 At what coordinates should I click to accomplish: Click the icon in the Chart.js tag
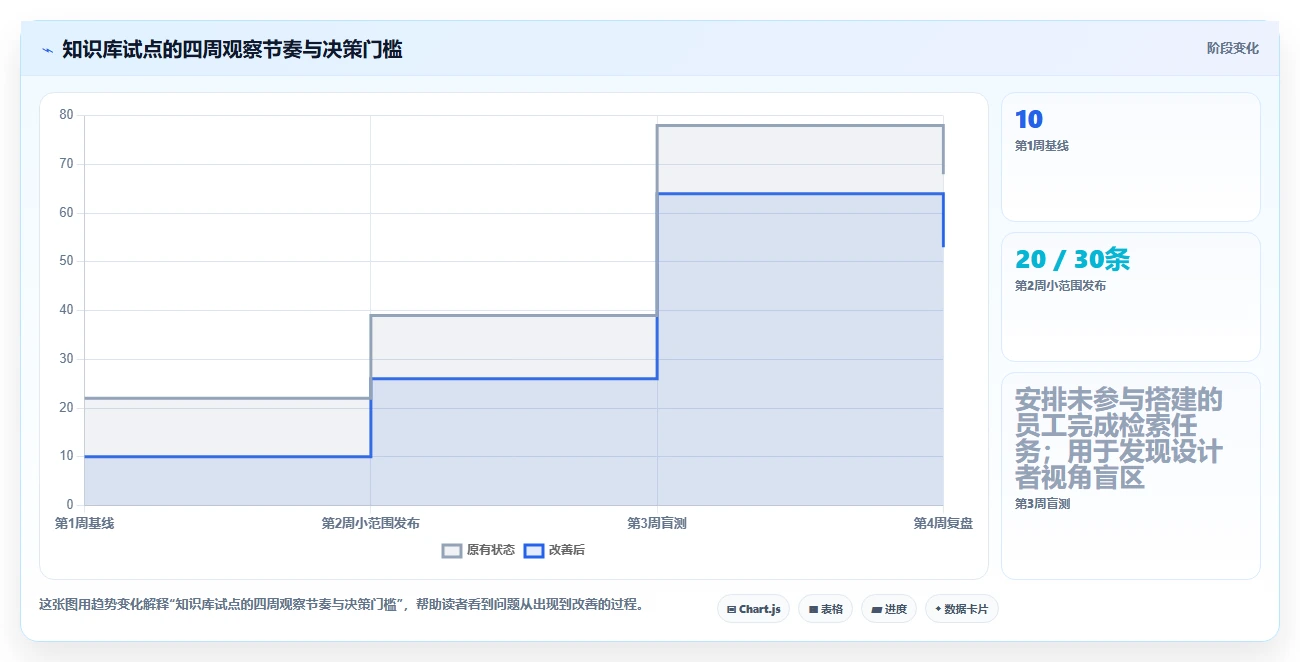coord(732,609)
